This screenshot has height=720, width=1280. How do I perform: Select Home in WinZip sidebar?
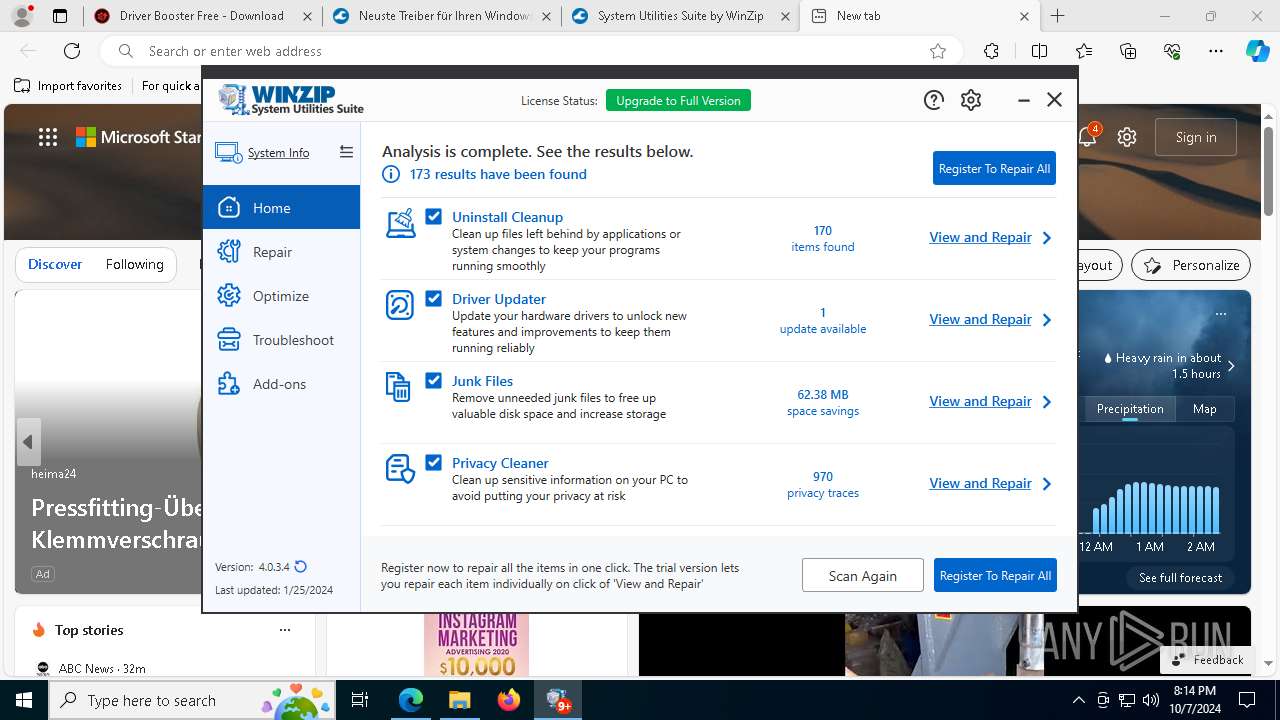[x=281, y=207]
